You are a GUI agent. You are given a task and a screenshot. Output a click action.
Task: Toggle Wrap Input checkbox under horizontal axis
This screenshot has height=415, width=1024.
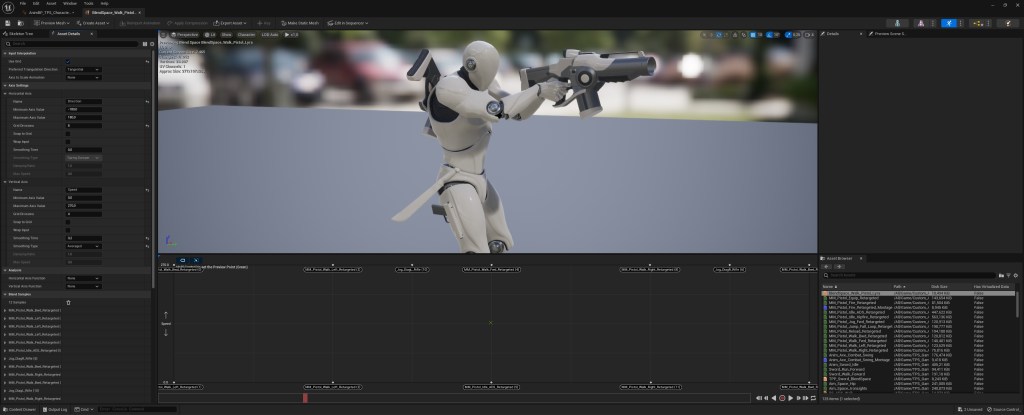(x=68, y=141)
